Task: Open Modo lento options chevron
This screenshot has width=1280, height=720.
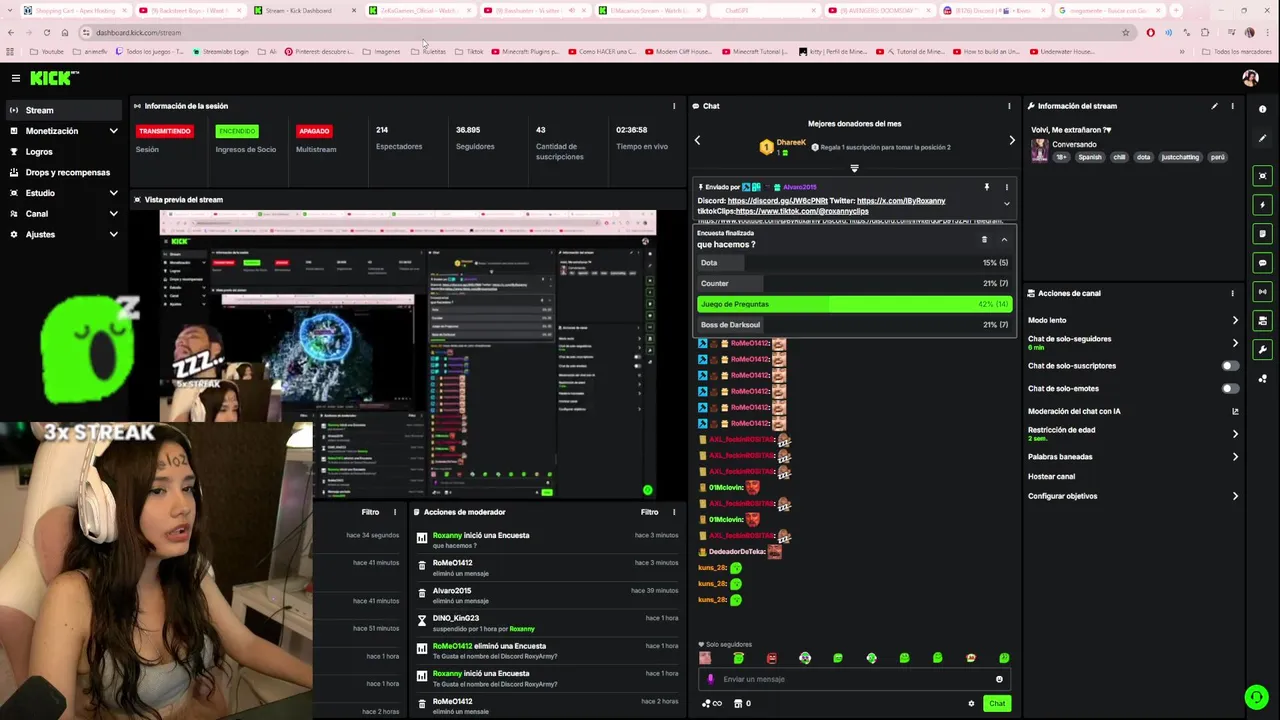Action: [1235, 321]
